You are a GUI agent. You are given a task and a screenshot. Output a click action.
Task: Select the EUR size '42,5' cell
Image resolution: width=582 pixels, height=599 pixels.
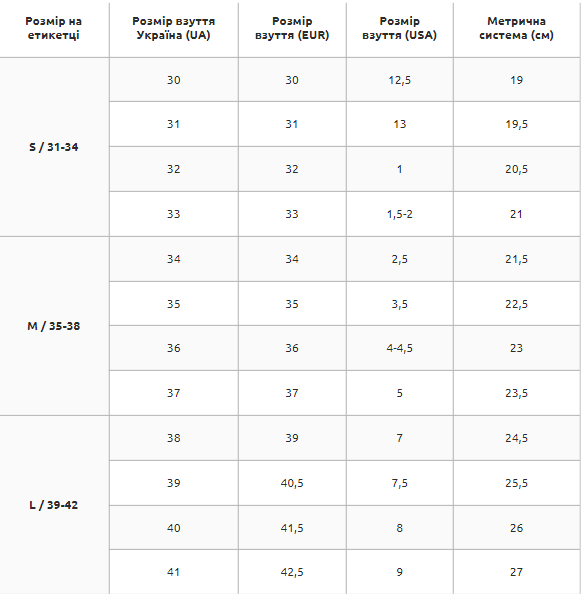[292, 572]
